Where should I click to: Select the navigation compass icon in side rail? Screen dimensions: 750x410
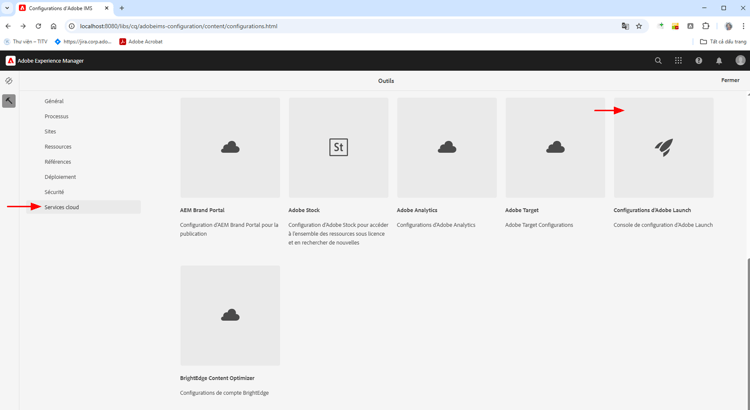click(x=9, y=81)
